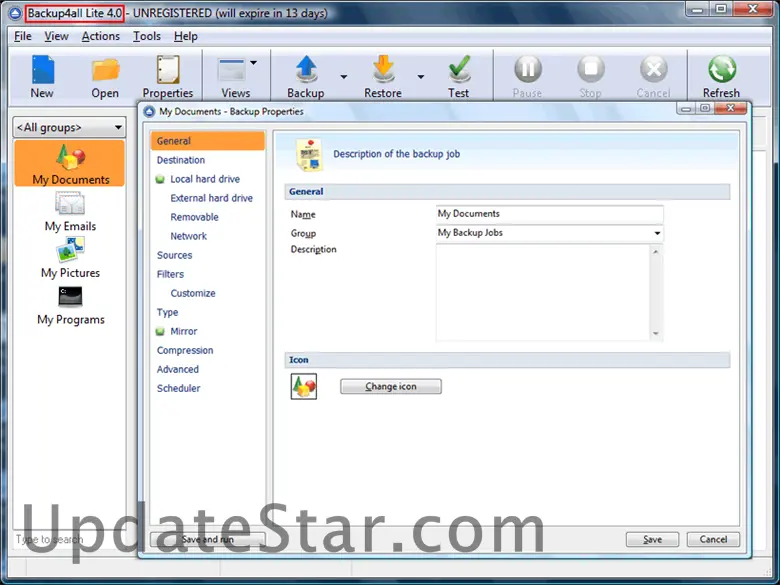Image resolution: width=780 pixels, height=585 pixels.
Task: Start the Backup with blue arrow icon
Action: (x=306, y=69)
